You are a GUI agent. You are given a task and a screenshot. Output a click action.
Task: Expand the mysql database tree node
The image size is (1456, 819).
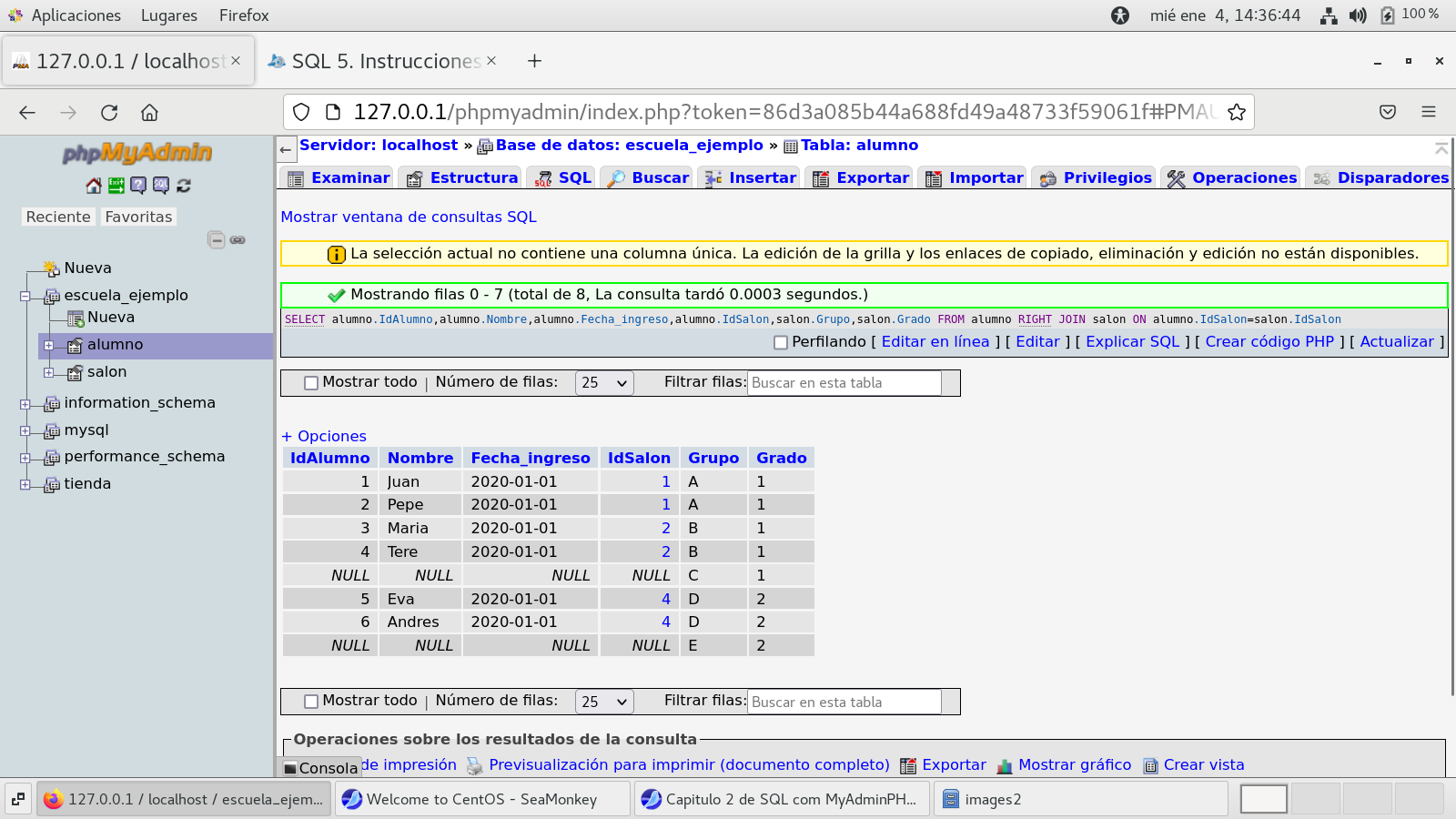coord(25,430)
